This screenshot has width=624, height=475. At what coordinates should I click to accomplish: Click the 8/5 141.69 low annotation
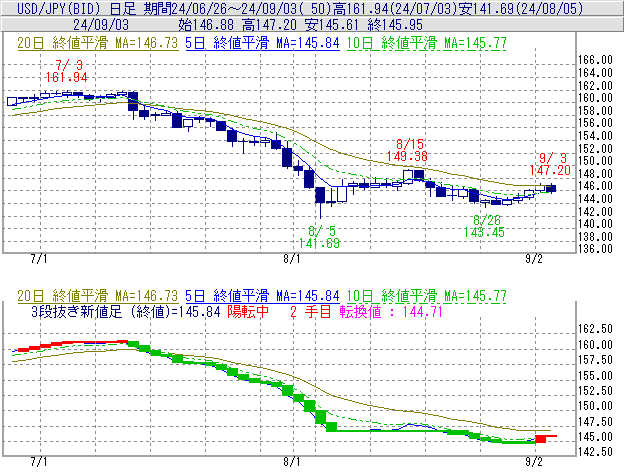click(x=320, y=237)
